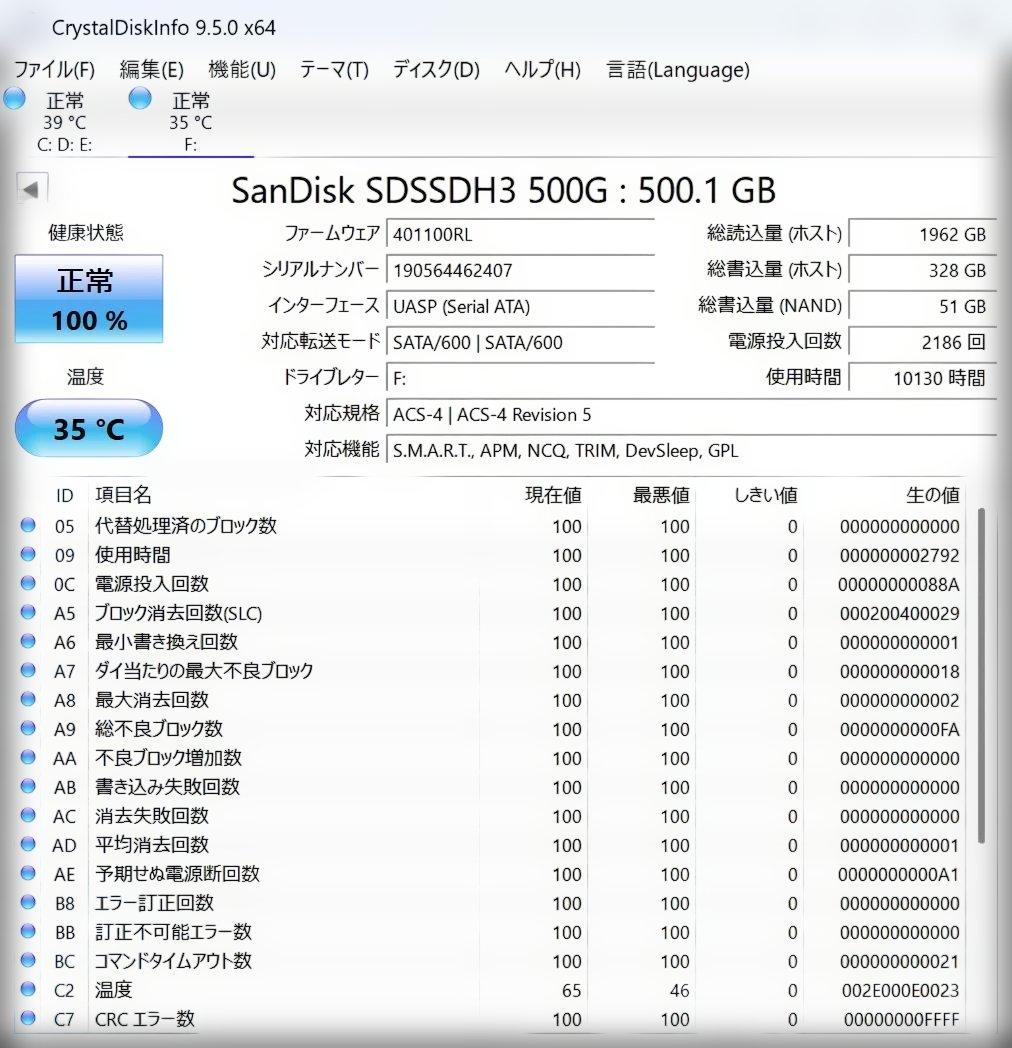Click the SMART attribute list vertical scrollbar

tap(981, 675)
